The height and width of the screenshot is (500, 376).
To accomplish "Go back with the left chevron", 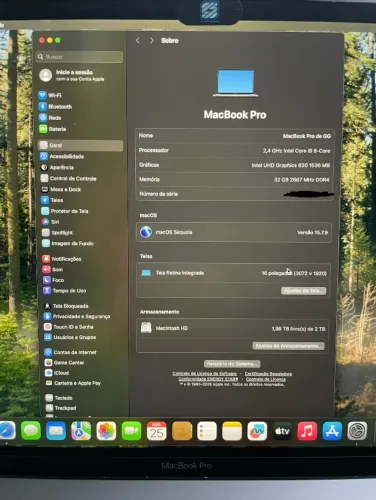I will click(x=138, y=40).
